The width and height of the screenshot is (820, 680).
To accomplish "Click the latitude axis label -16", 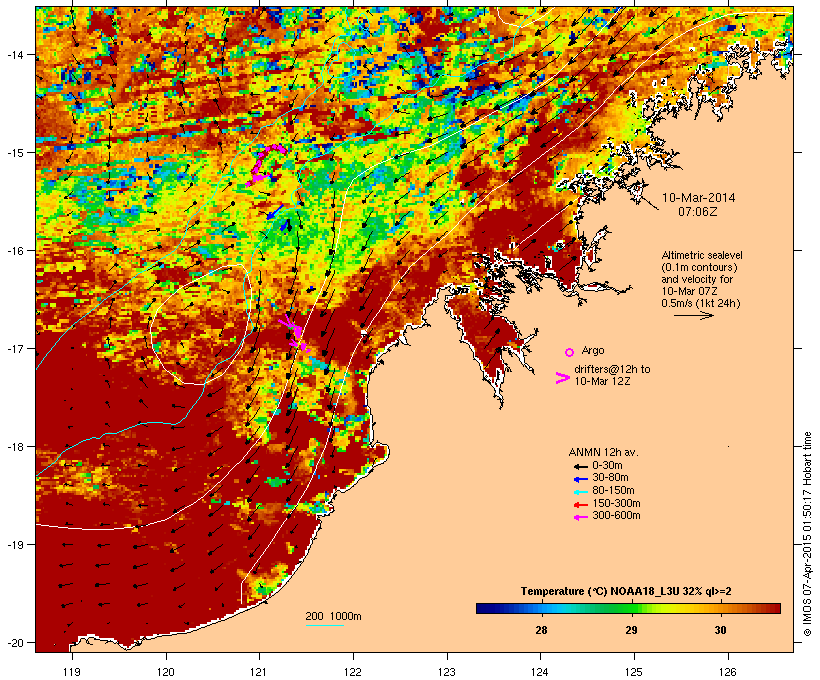I will coord(14,251).
